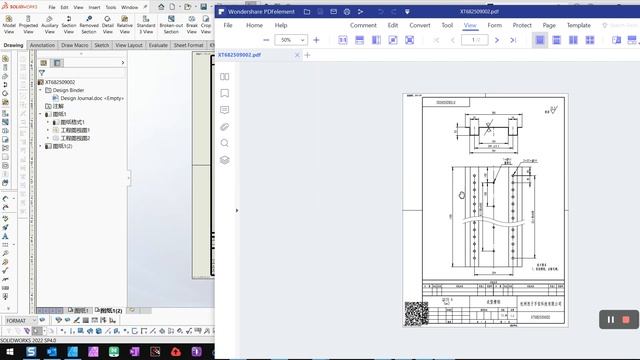Zoom out PDF with minus button
640x360 pixels.
266,40
